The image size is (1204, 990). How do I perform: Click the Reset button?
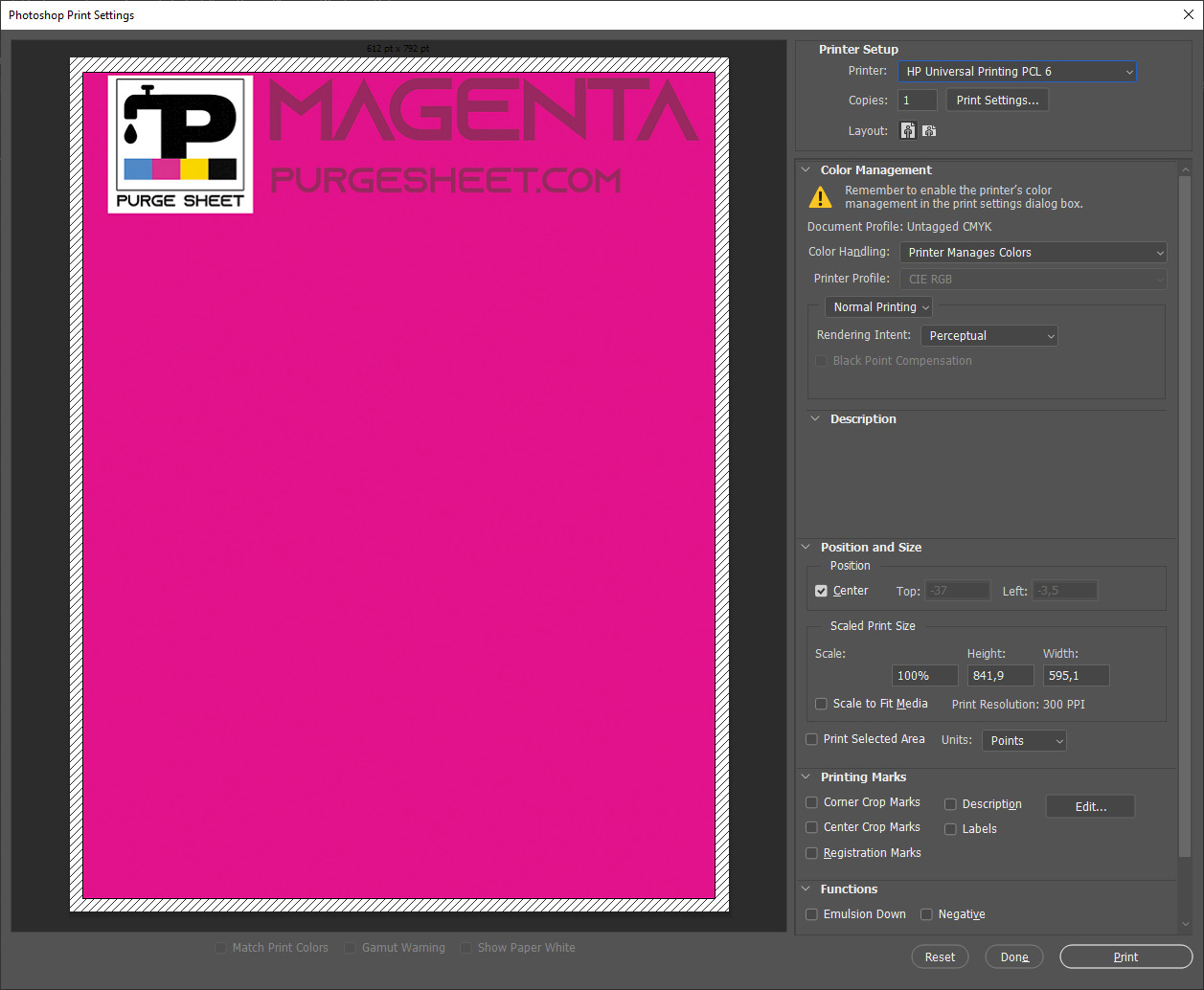pos(940,957)
